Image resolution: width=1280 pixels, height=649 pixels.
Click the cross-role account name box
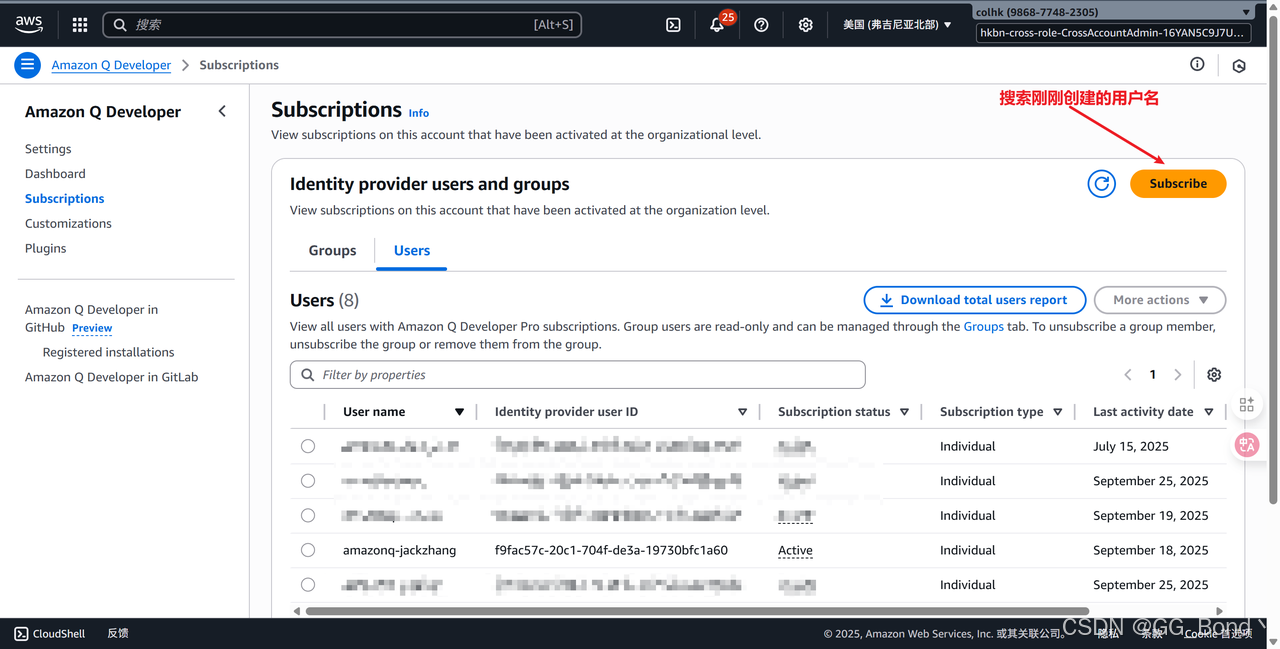pos(1113,33)
